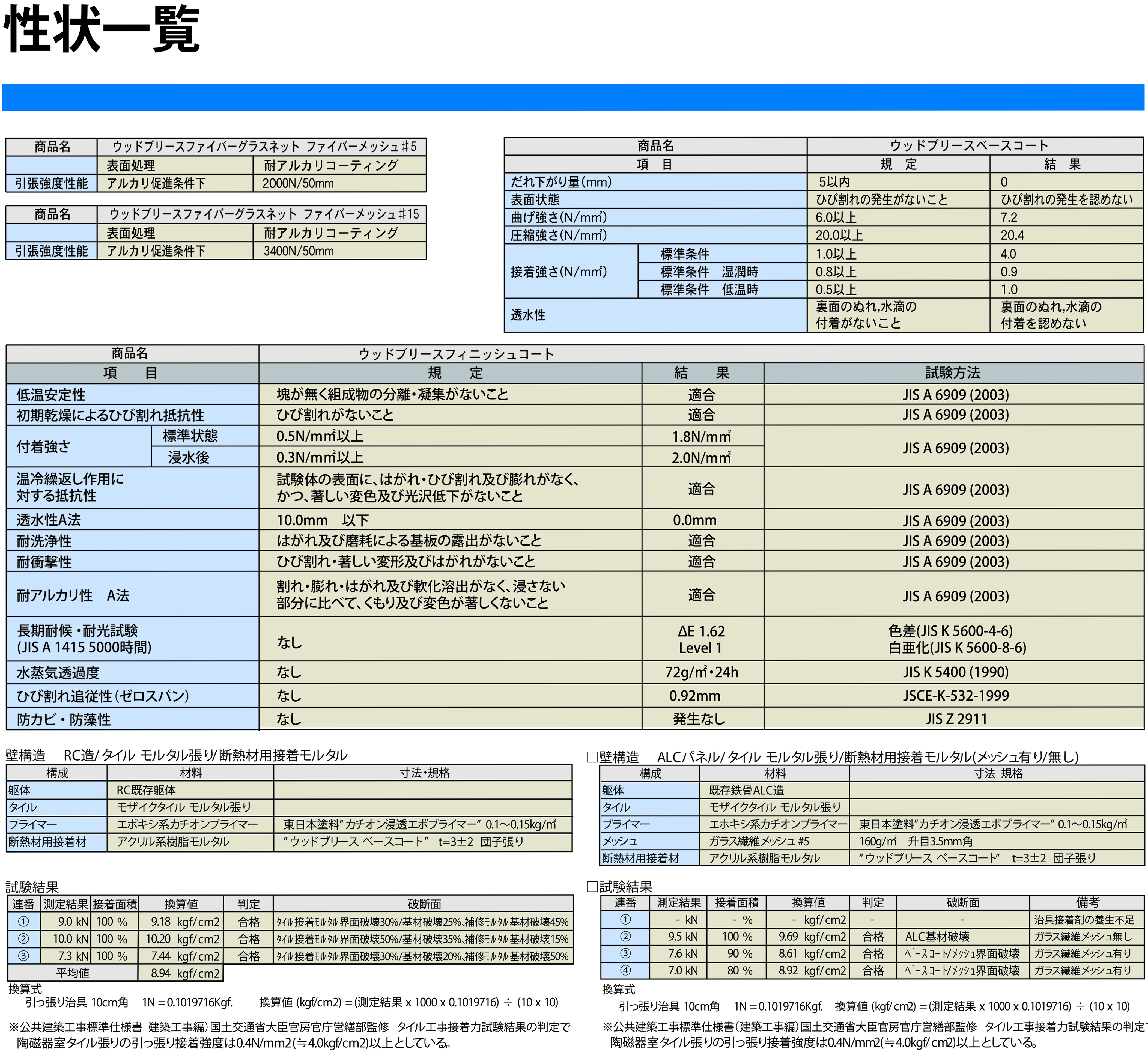
Task: Click the blue horizontal banner bar
Action: point(573,97)
